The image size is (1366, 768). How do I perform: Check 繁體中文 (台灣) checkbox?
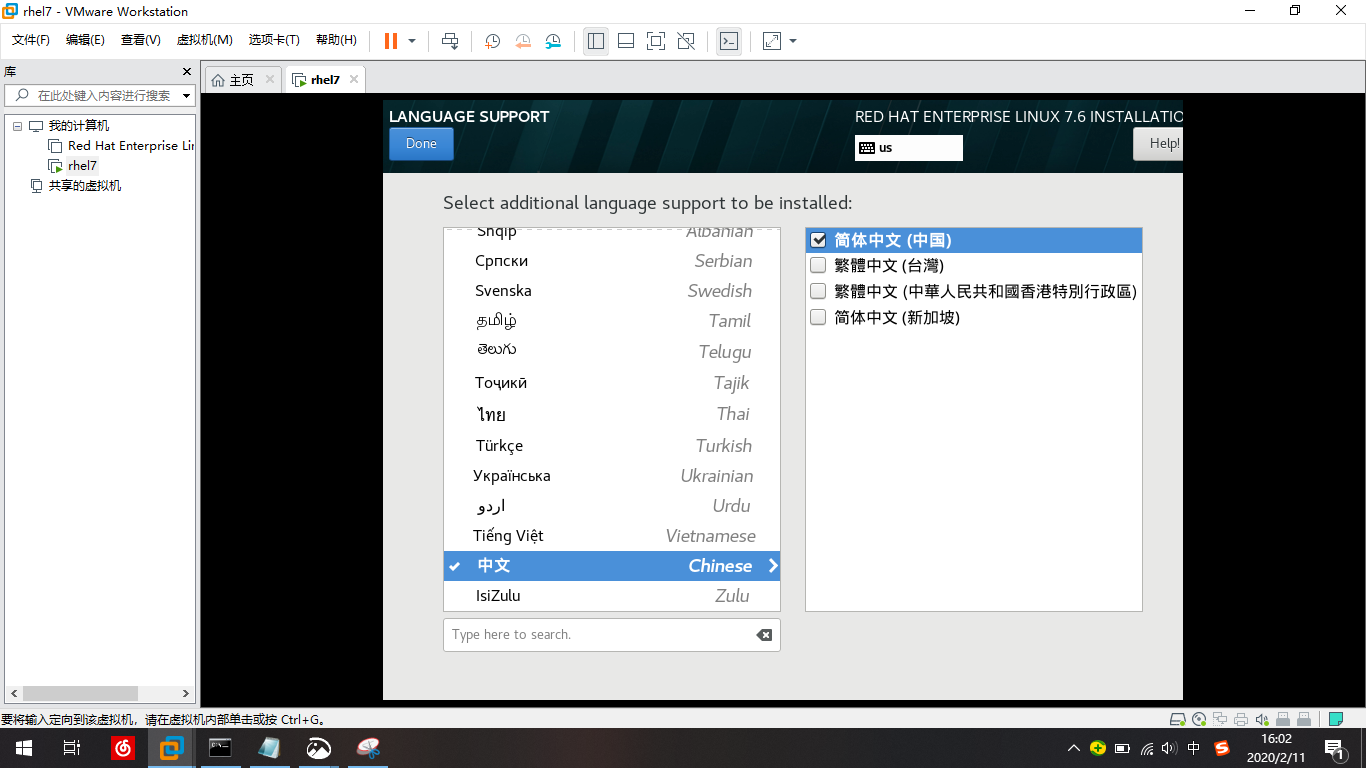(818, 266)
